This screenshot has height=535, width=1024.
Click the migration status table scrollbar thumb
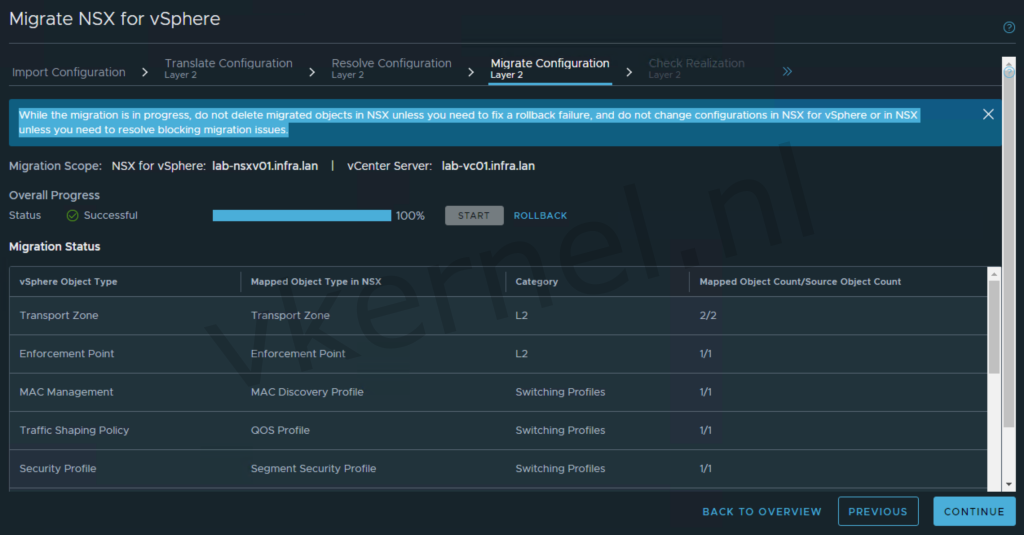point(994,327)
